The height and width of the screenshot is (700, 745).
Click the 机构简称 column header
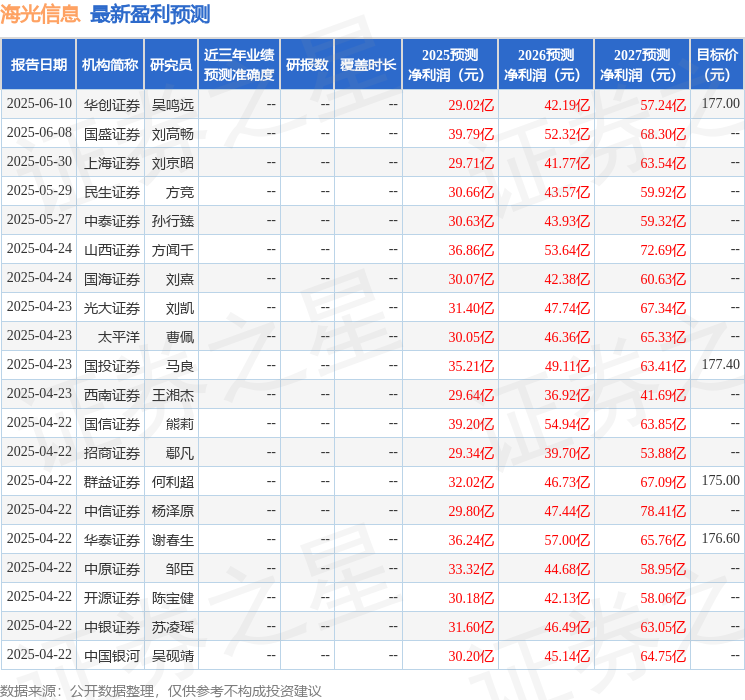(110, 65)
